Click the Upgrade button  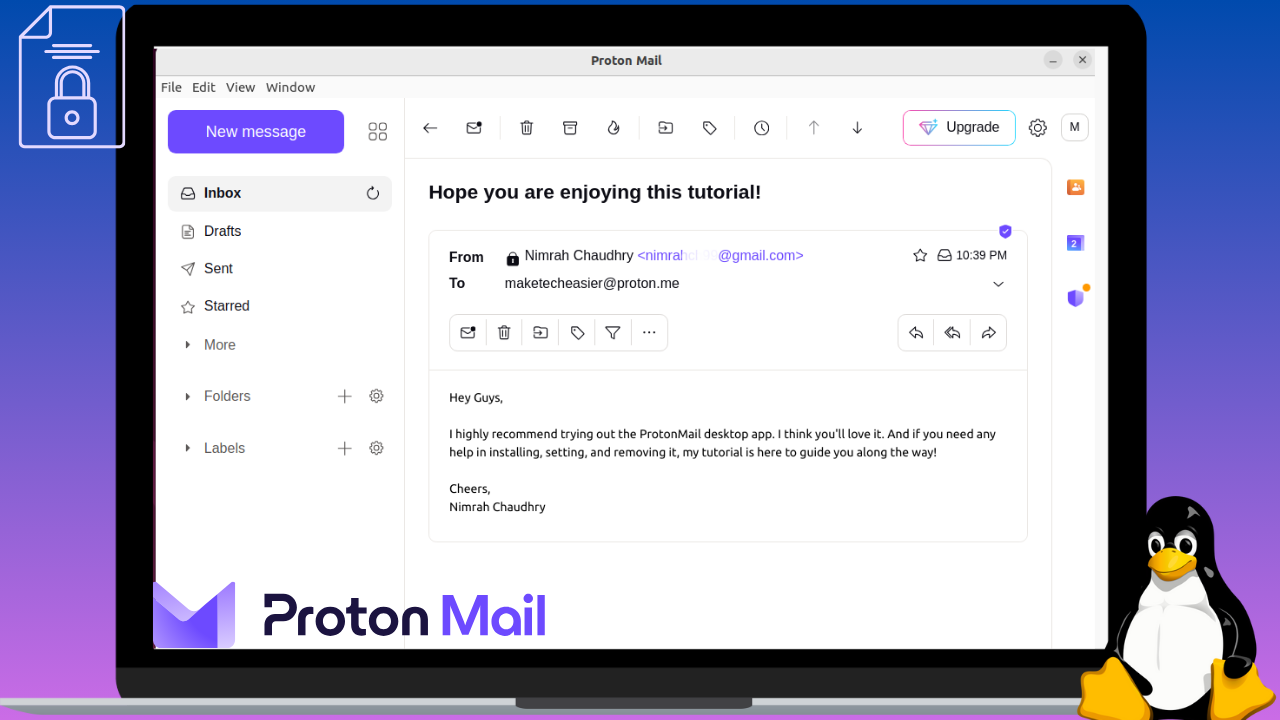958,127
